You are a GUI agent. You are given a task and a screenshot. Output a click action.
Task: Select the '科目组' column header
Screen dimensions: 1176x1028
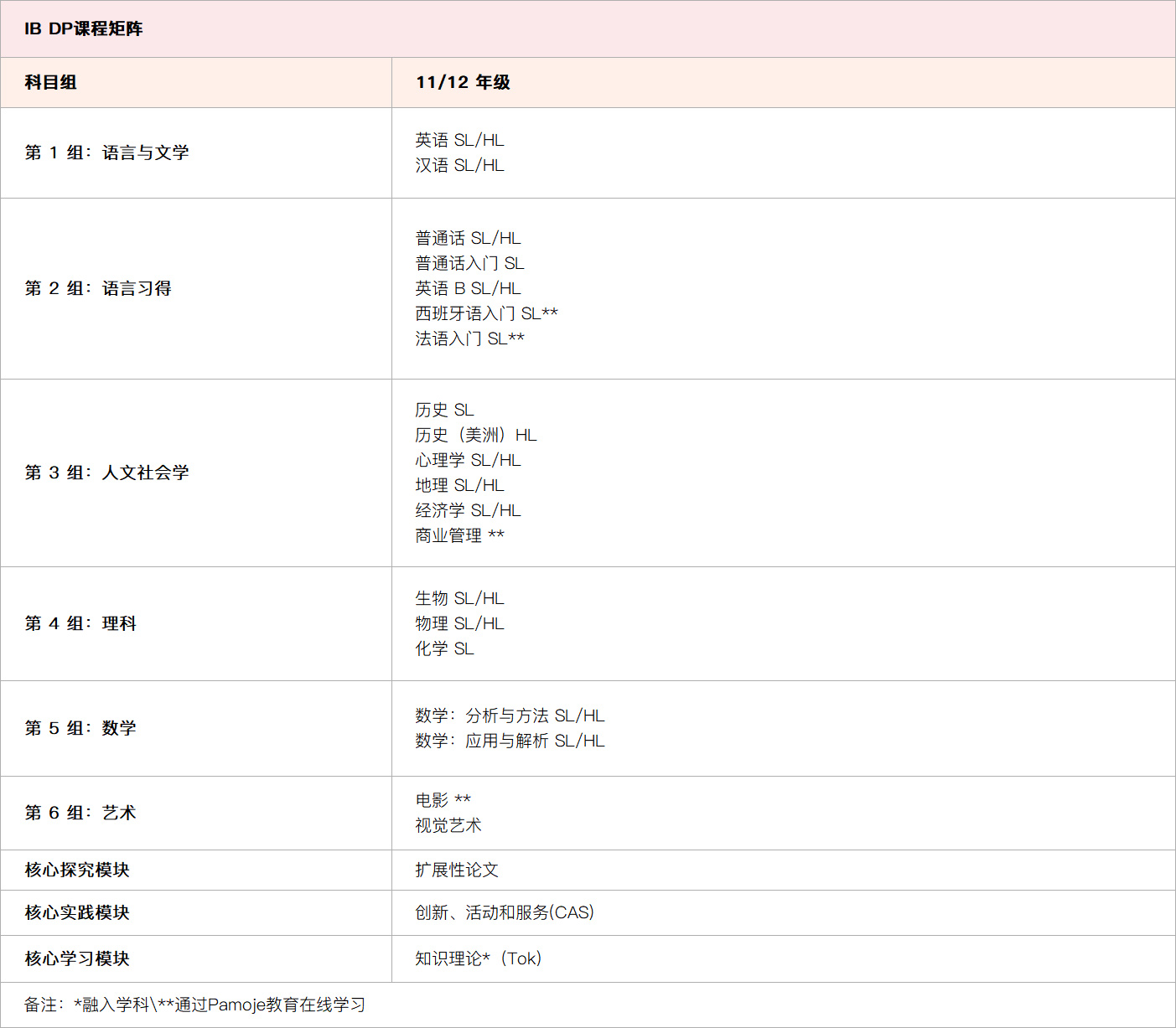coord(50,82)
